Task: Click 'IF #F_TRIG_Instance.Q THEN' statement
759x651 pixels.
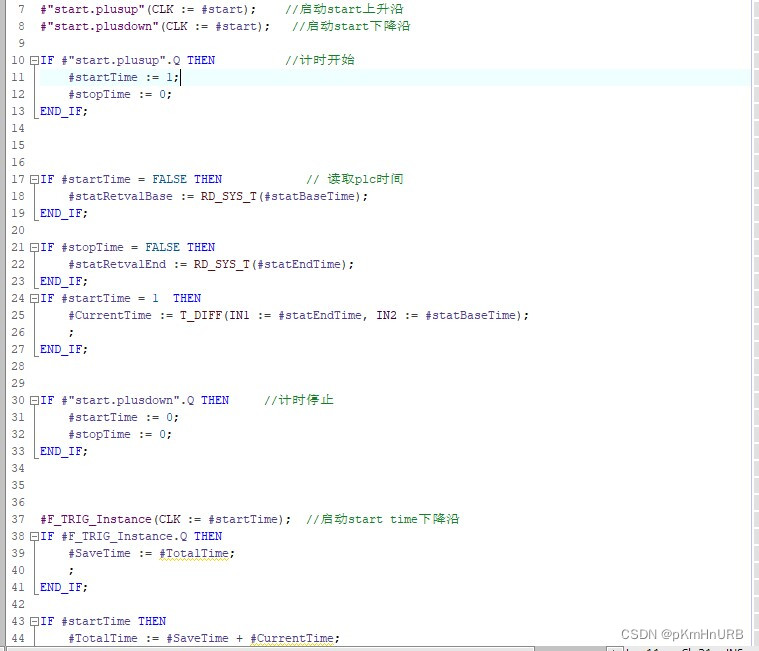Action: [x=131, y=536]
